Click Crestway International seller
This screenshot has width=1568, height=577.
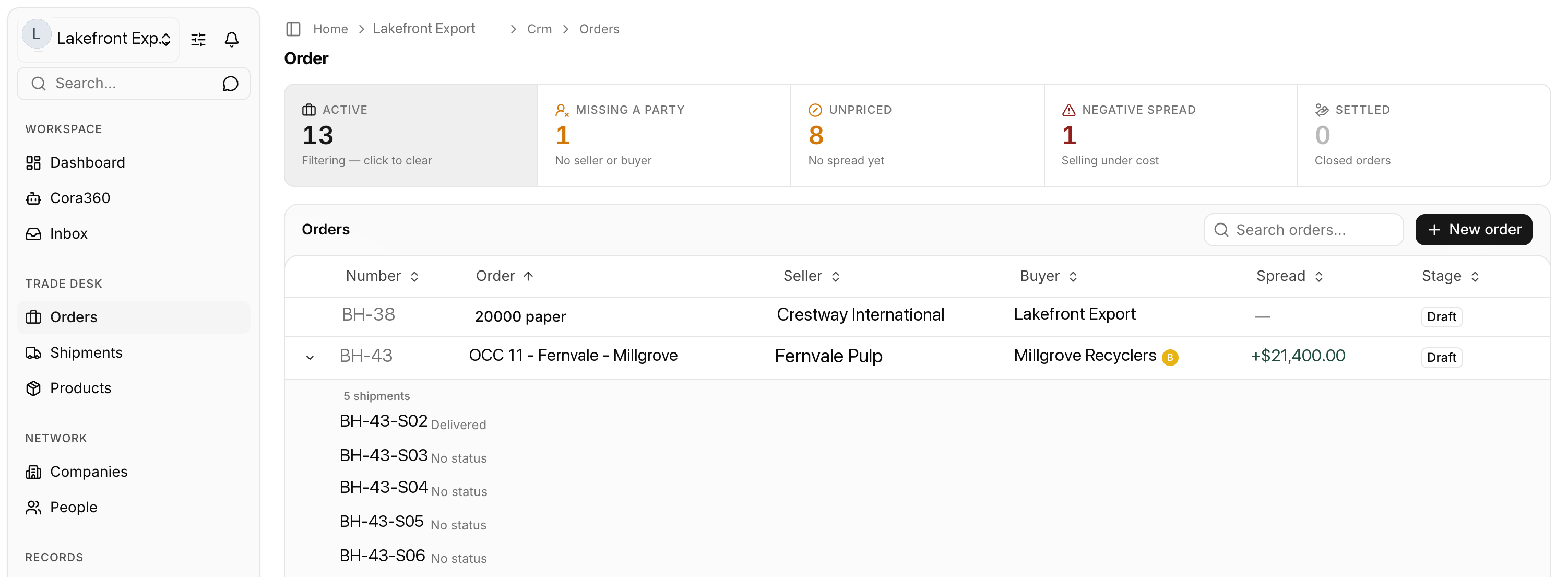point(860,315)
